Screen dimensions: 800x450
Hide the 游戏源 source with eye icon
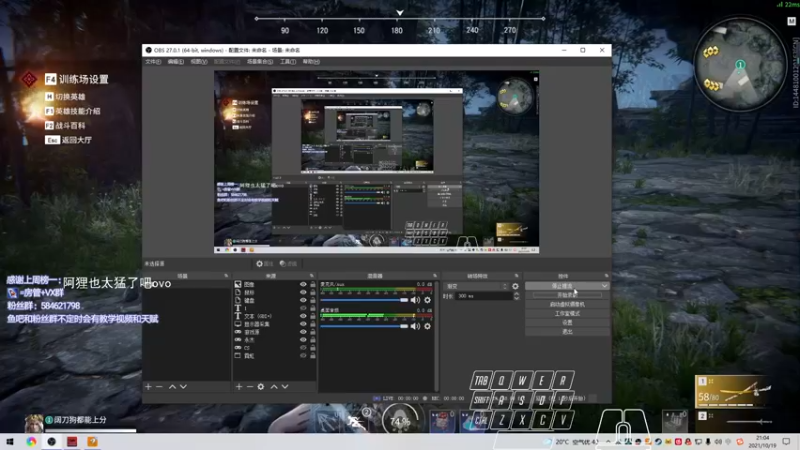tap(303, 332)
